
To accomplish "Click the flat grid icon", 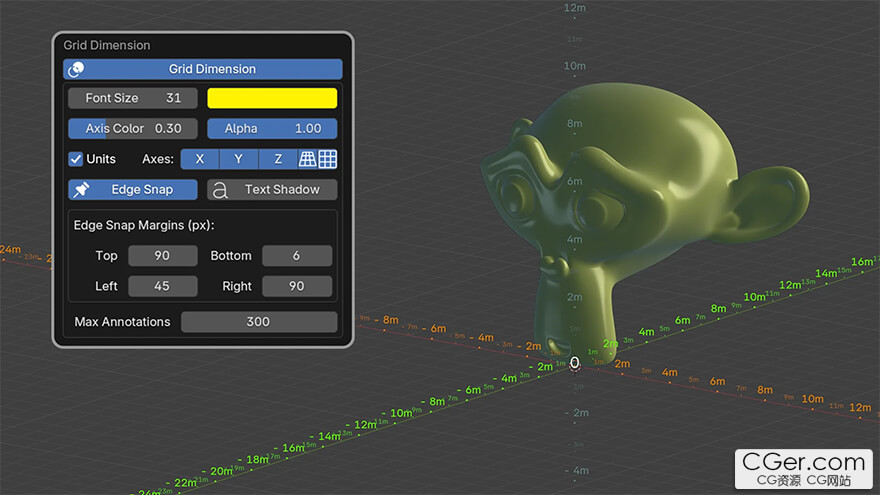I will tap(328, 159).
